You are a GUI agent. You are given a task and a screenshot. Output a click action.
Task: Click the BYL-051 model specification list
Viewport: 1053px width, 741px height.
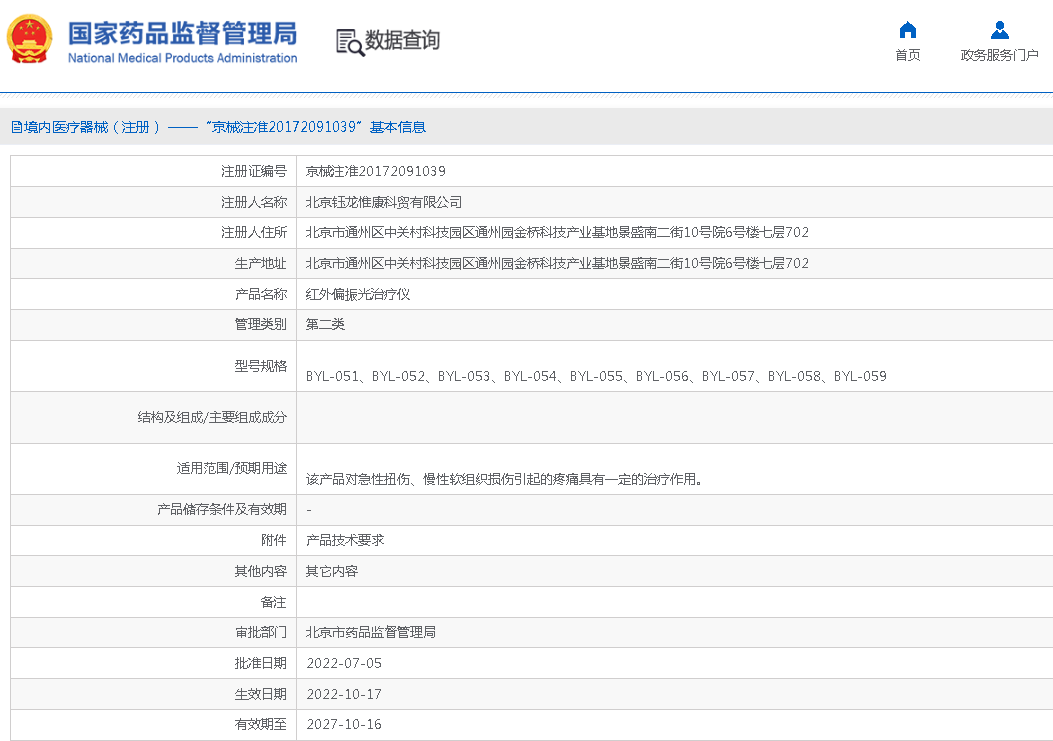pos(596,376)
